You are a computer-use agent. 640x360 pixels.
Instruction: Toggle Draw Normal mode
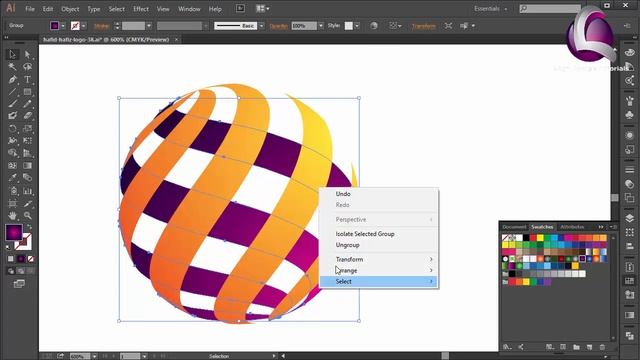(x=11, y=271)
